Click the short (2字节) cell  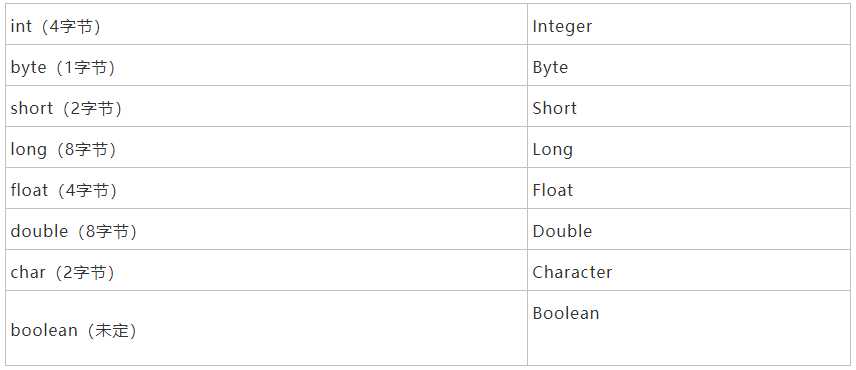click(266, 106)
